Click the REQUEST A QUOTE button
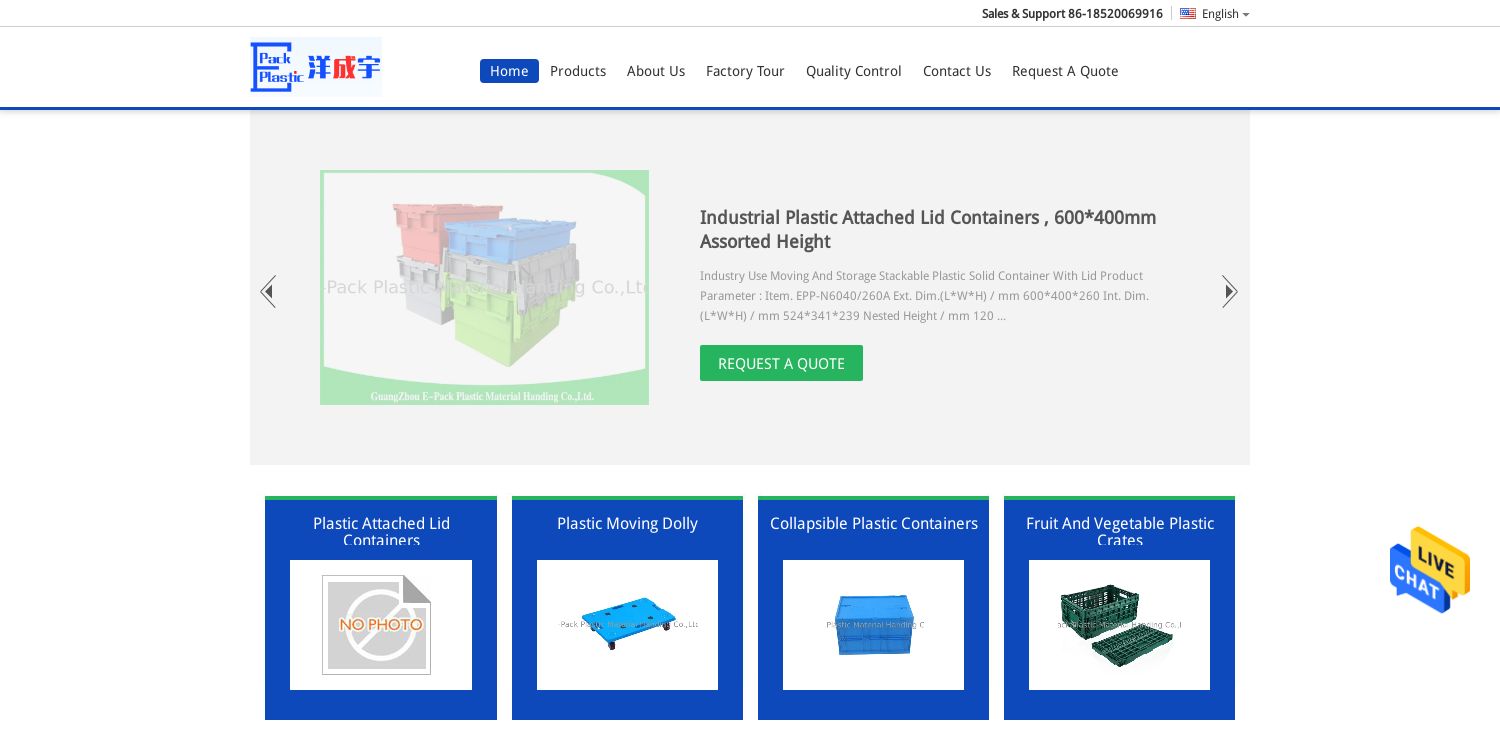Image resolution: width=1500 pixels, height=756 pixels. click(x=781, y=363)
